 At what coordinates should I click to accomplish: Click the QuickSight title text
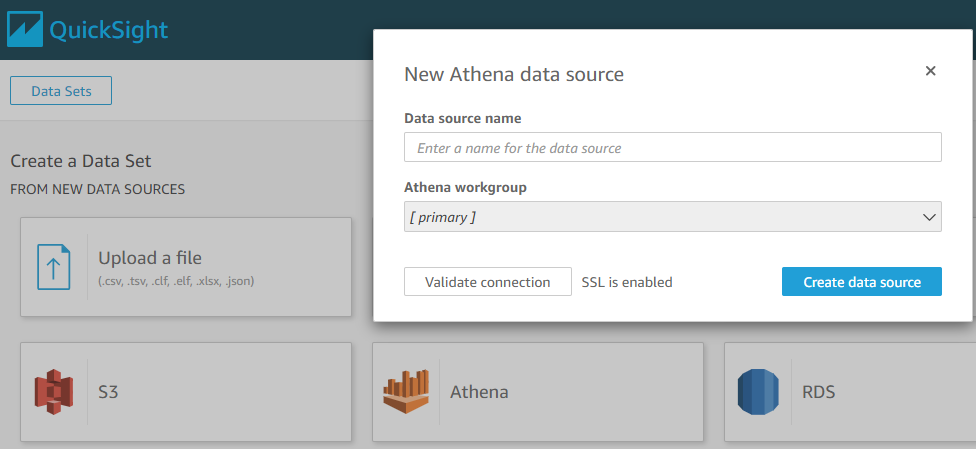pyautogui.click(x=108, y=30)
